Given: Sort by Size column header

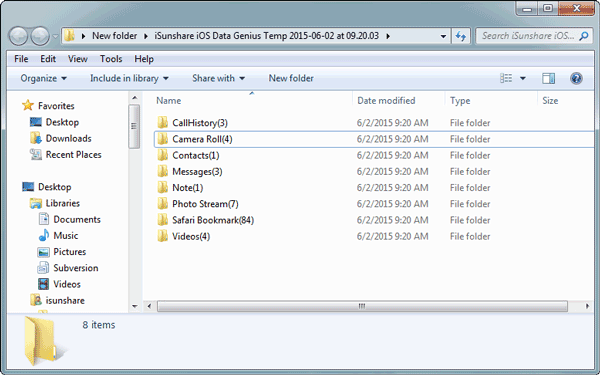Looking at the screenshot, I should tap(550, 101).
